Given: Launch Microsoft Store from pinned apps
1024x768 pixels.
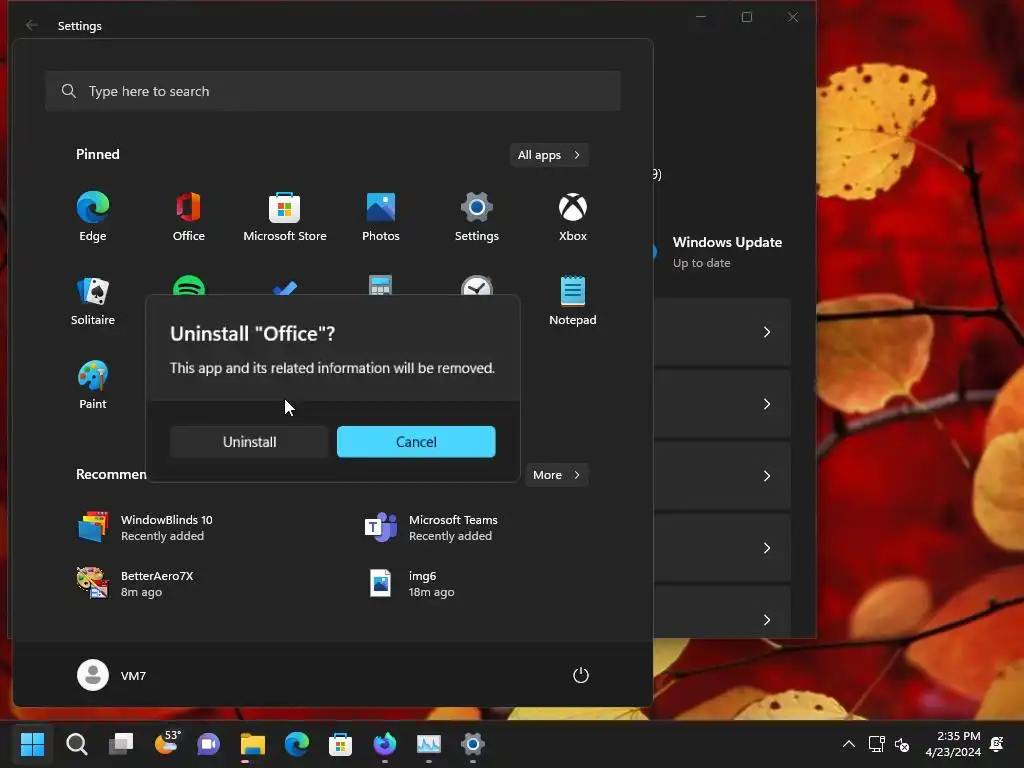Looking at the screenshot, I should pyautogui.click(x=285, y=217).
